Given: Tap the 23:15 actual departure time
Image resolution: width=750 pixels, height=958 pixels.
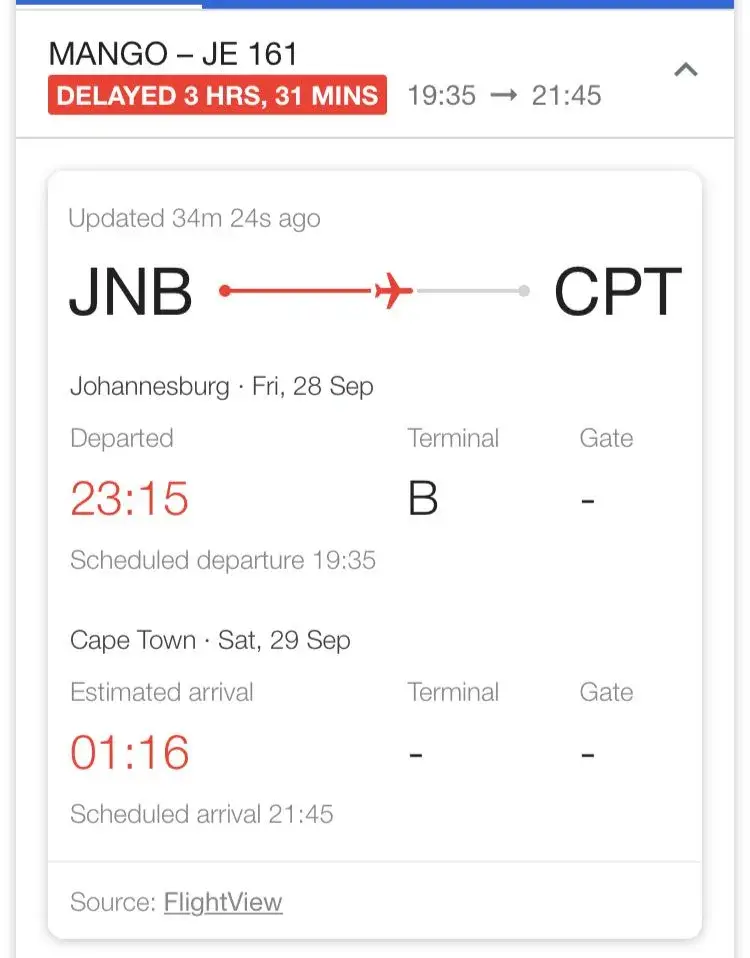Looking at the screenshot, I should pos(129,498).
